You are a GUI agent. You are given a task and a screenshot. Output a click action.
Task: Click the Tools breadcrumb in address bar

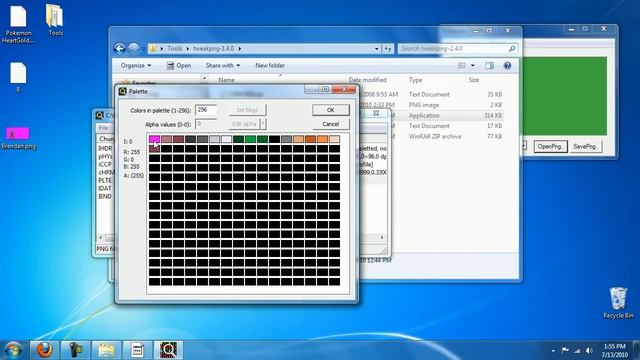pyautogui.click(x=175, y=49)
